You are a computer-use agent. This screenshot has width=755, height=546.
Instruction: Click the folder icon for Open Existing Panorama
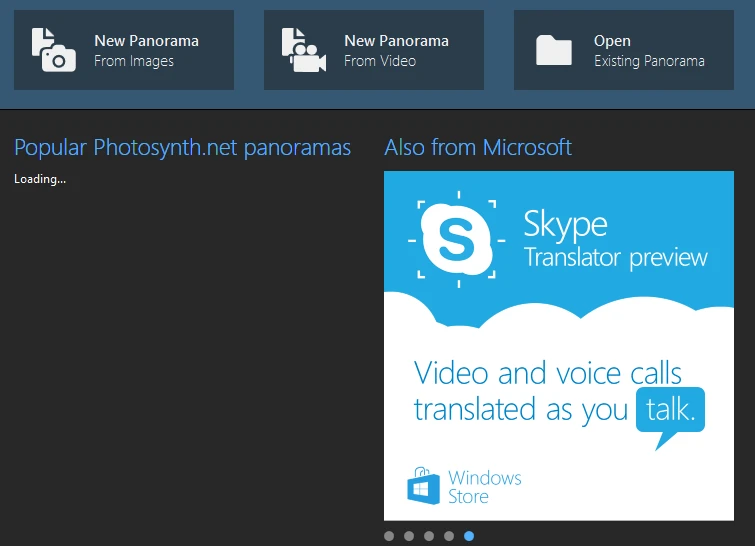pos(554,50)
